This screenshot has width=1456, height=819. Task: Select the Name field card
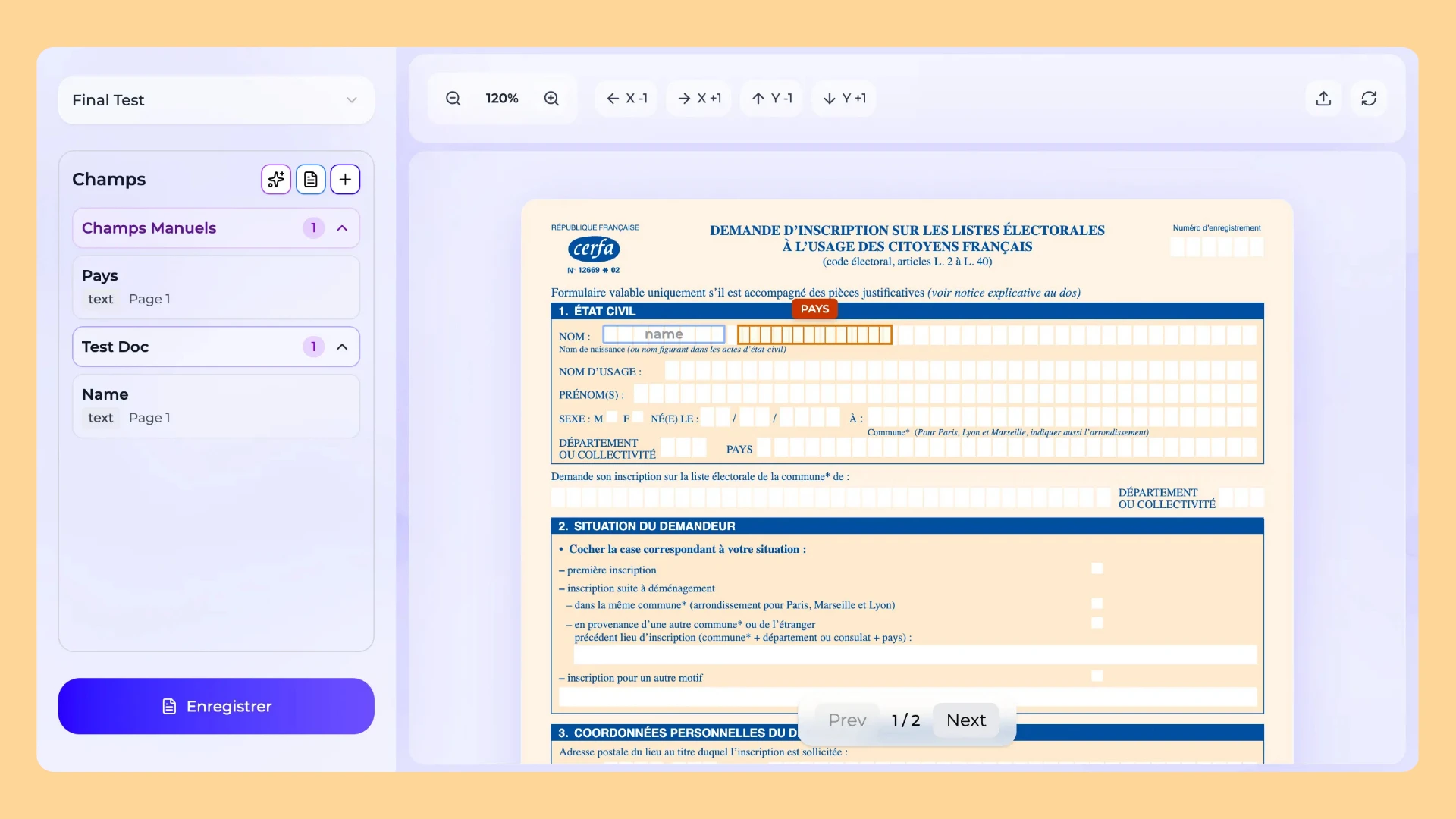point(216,406)
